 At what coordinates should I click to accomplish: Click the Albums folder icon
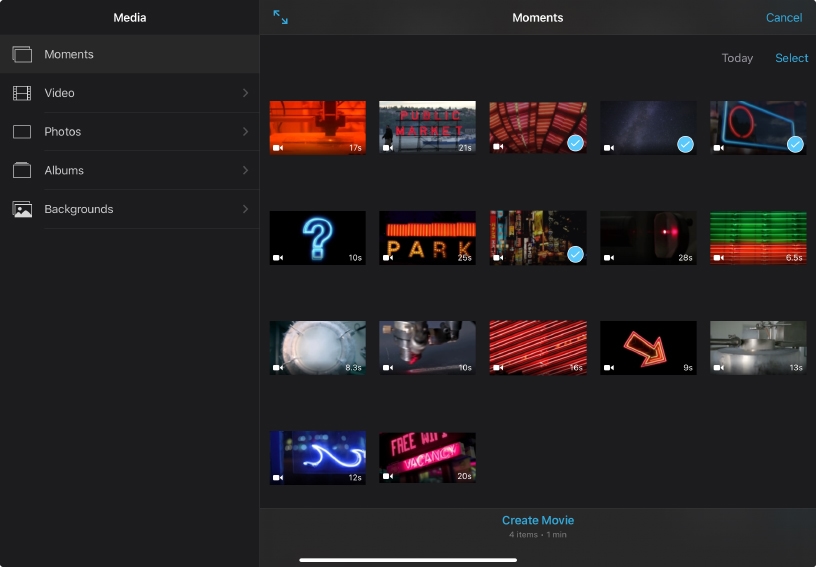[x=22, y=170]
